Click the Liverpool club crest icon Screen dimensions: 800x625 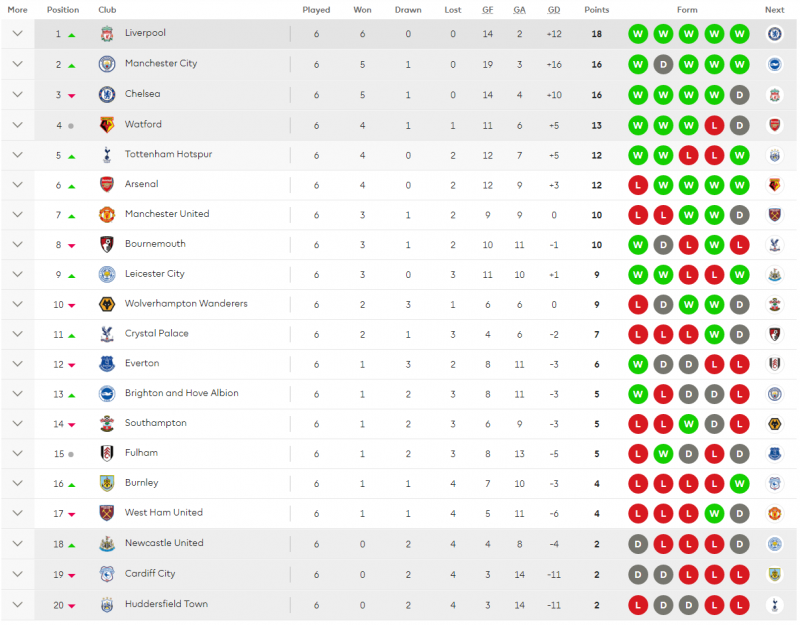[x=107, y=34]
